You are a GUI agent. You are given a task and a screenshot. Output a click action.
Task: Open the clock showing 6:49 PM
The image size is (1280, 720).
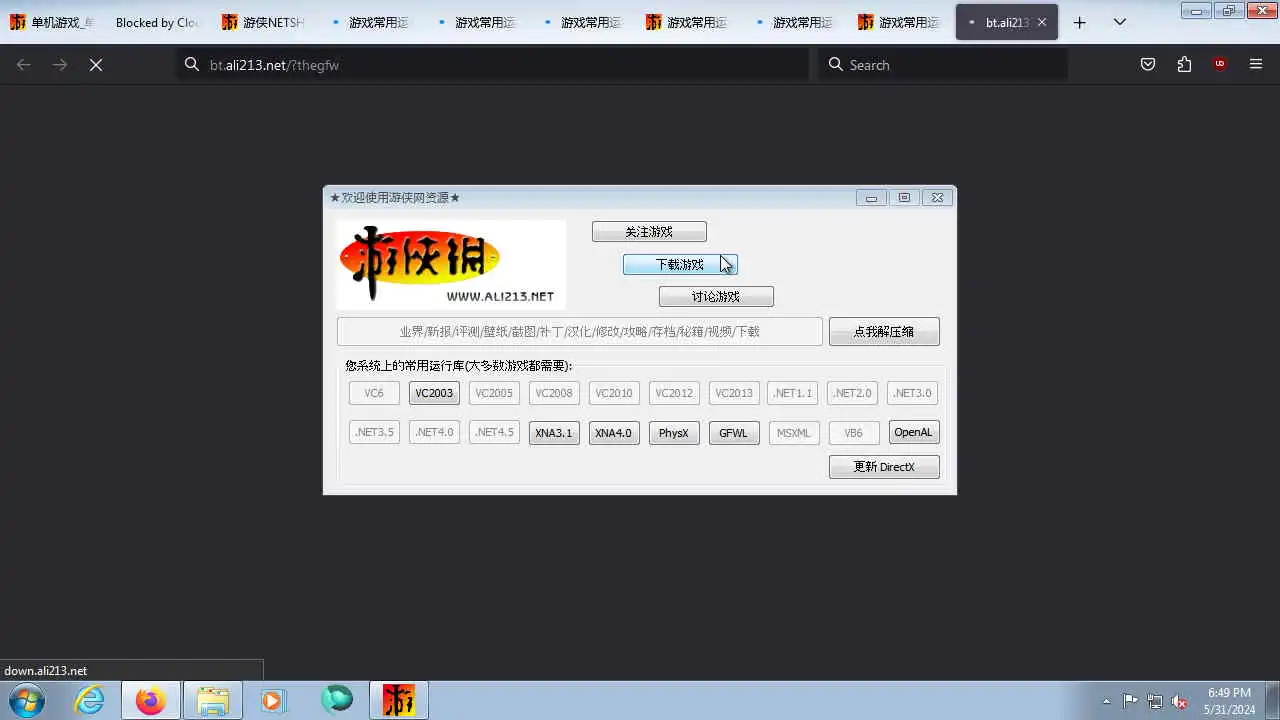[1229, 700]
